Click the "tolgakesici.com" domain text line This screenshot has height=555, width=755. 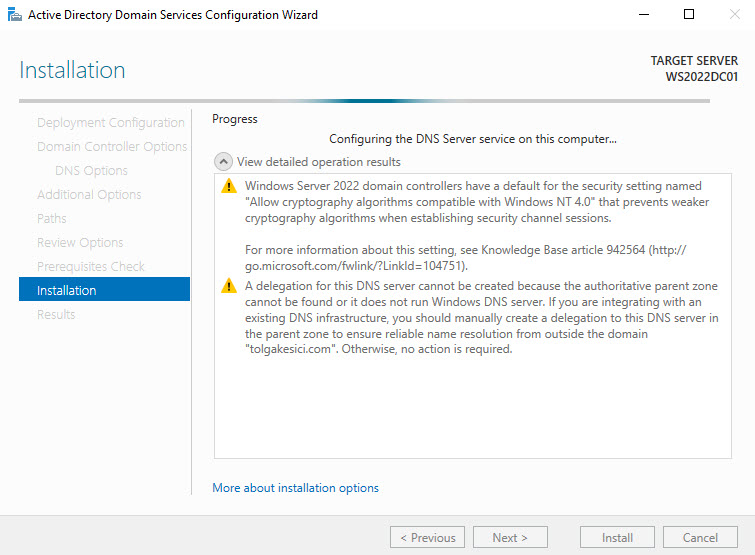point(378,349)
